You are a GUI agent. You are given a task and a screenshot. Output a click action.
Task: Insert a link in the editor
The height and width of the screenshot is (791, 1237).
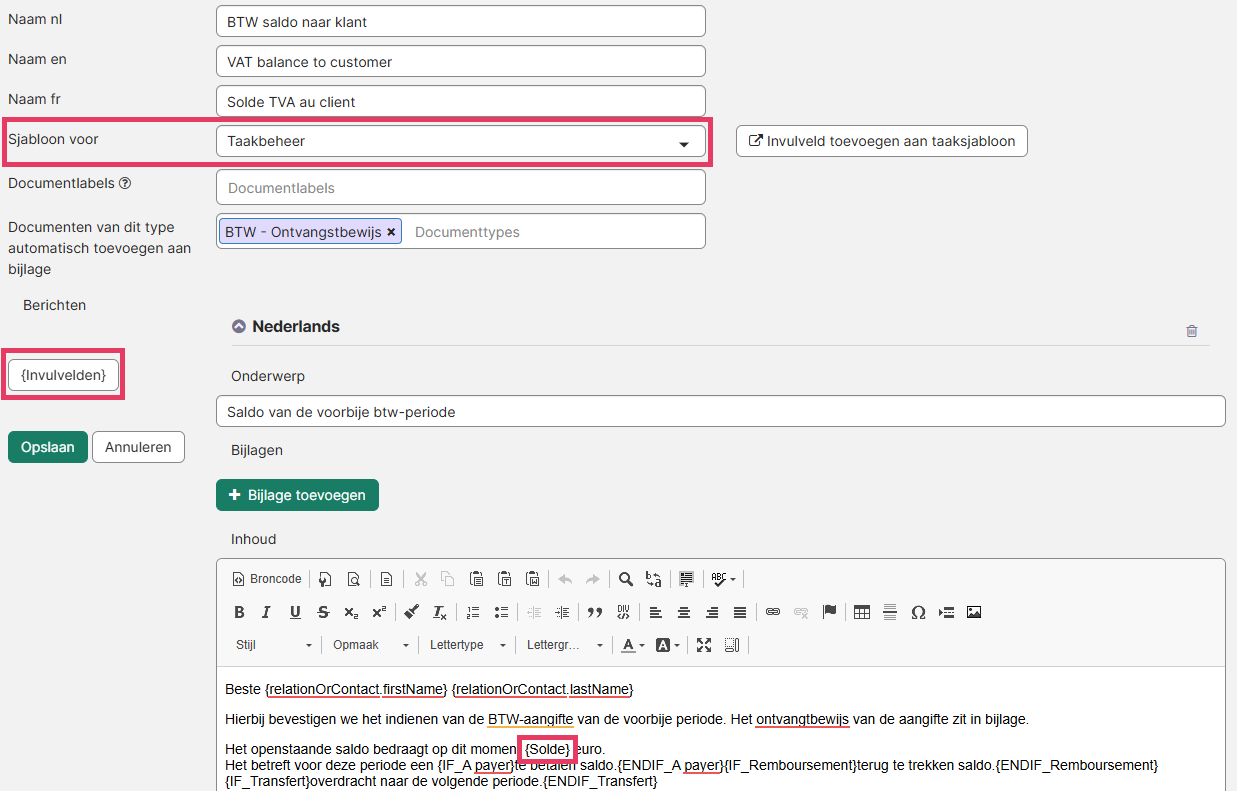(773, 612)
